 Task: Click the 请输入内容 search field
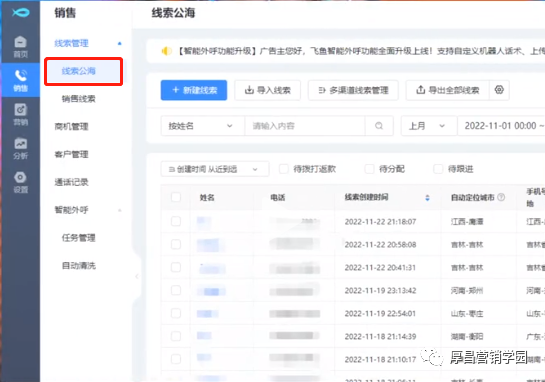click(x=305, y=126)
